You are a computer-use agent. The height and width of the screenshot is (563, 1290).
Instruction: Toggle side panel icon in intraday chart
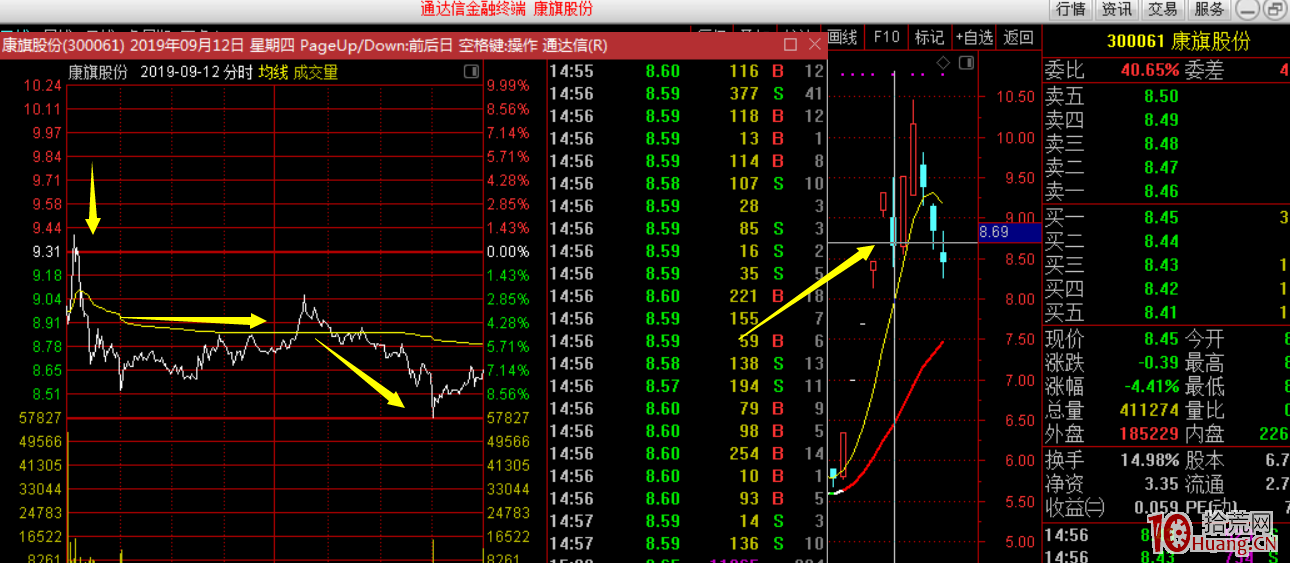pos(471,73)
